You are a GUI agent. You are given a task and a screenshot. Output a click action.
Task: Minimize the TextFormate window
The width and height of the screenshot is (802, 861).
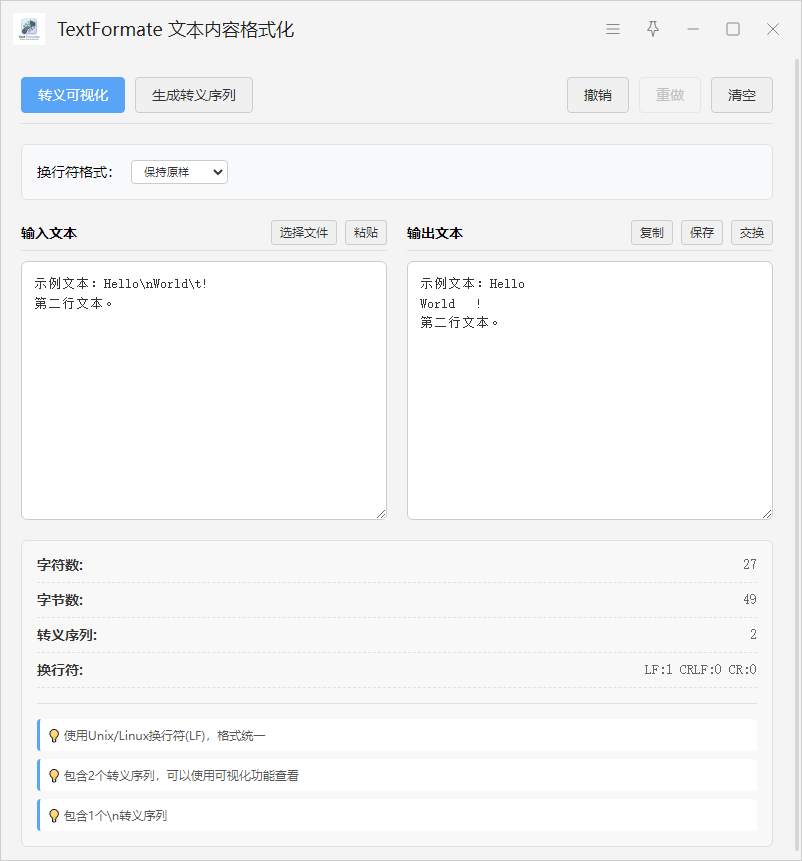pyautogui.click(x=693, y=30)
